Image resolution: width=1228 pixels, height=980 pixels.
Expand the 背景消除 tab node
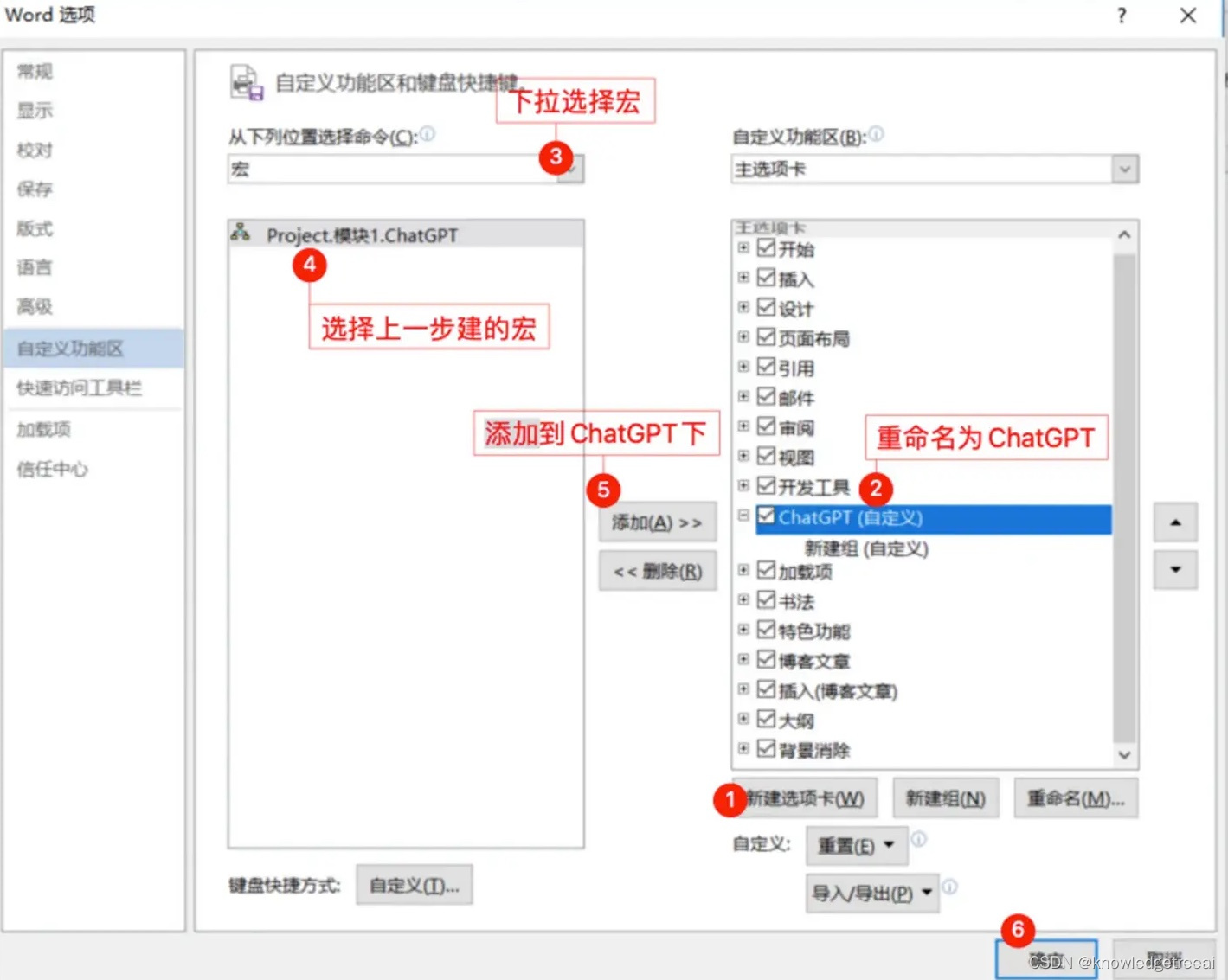coord(743,748)
